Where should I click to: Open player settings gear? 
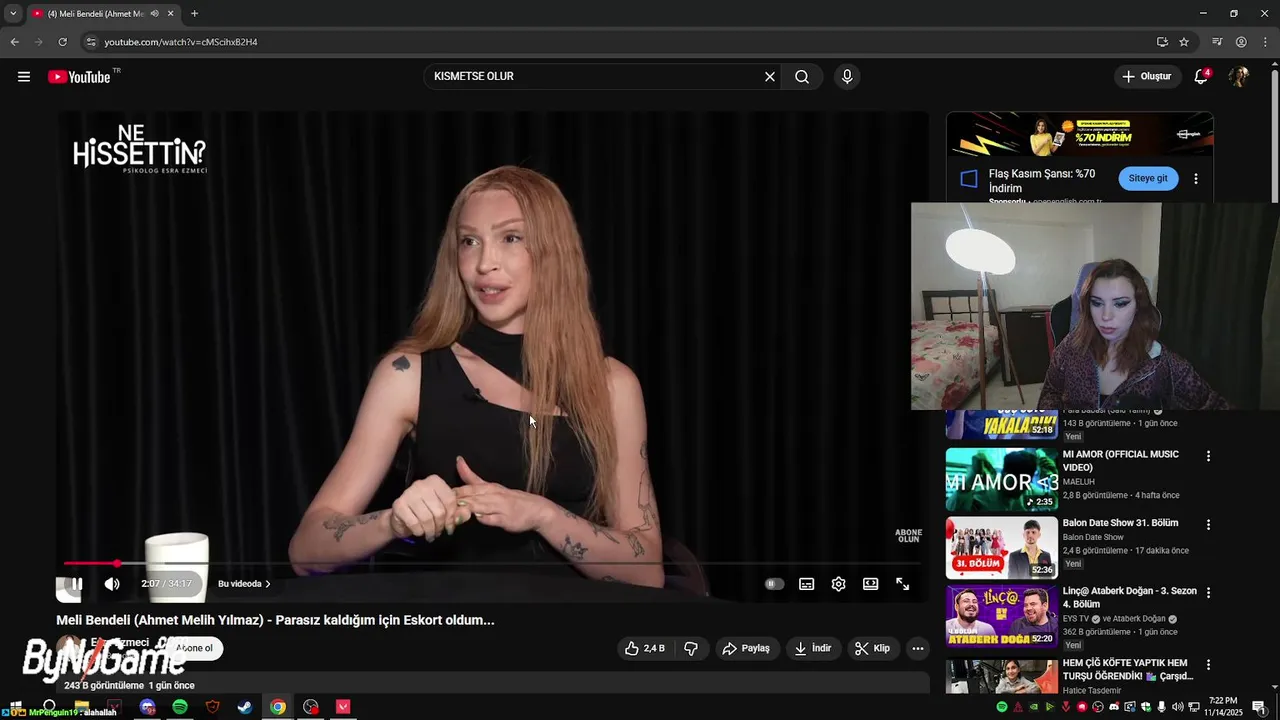(839, 584)
